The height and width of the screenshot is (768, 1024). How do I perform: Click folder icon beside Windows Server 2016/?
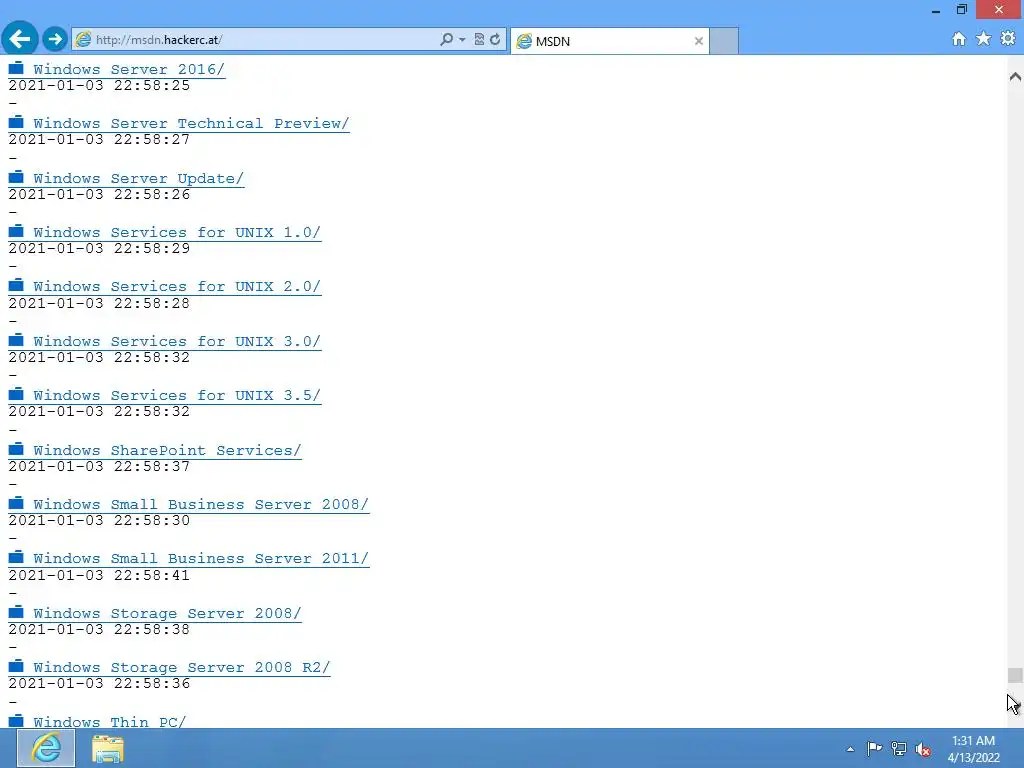click(x=16, y=67)
